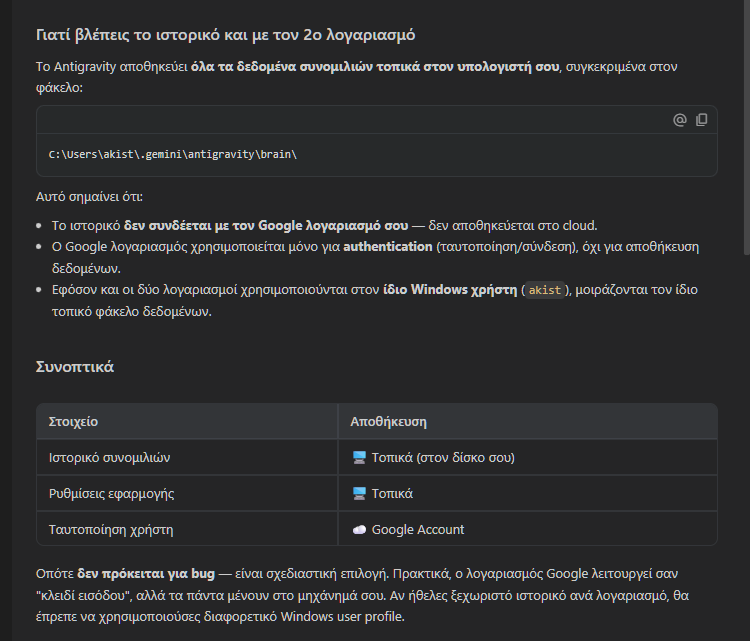Click the 'Συνοπτικά' section heading
This screenshot has height=641, width=750.
75,367
